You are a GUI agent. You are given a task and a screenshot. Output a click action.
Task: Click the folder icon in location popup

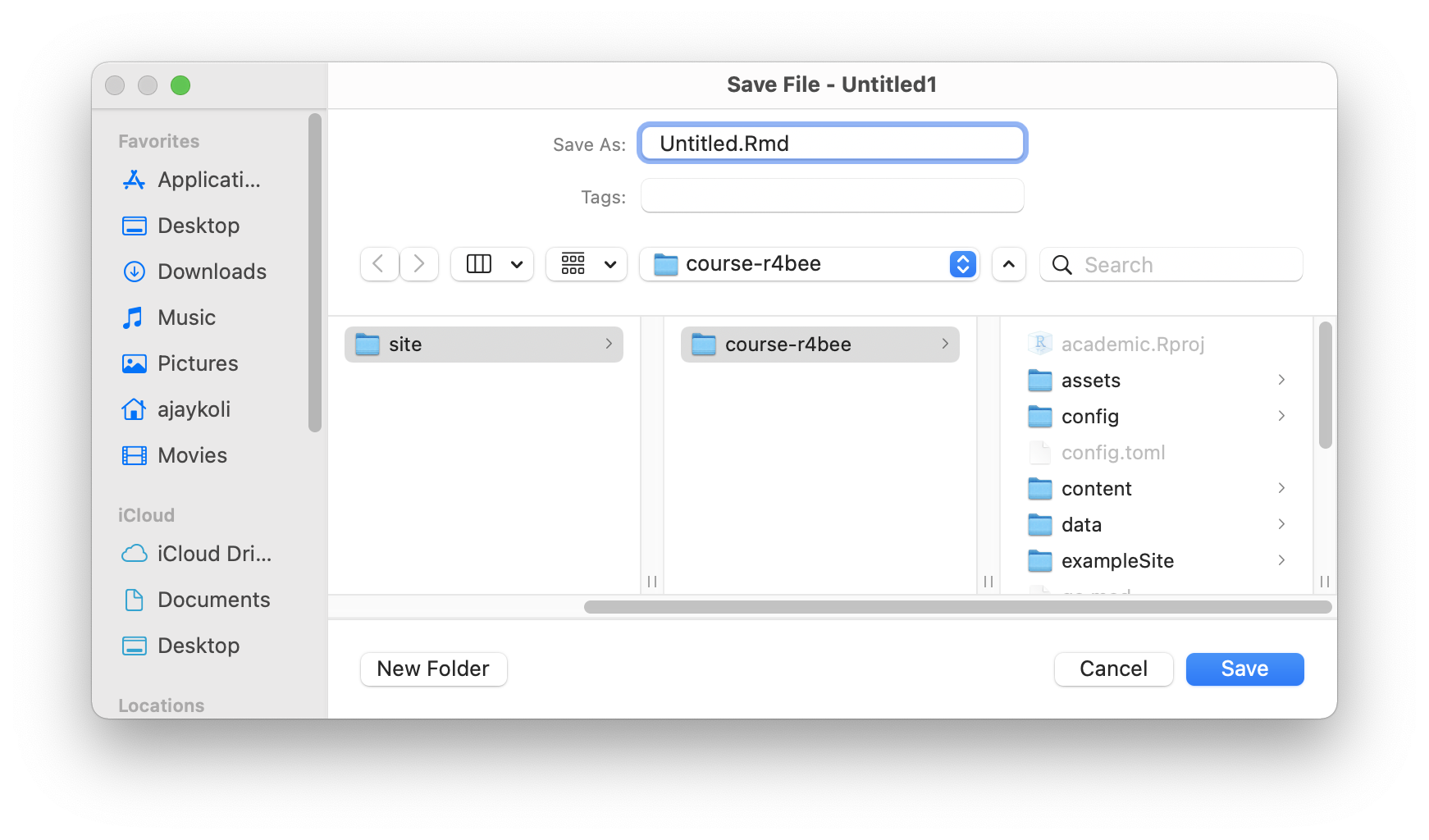click(x=666, y=264)
